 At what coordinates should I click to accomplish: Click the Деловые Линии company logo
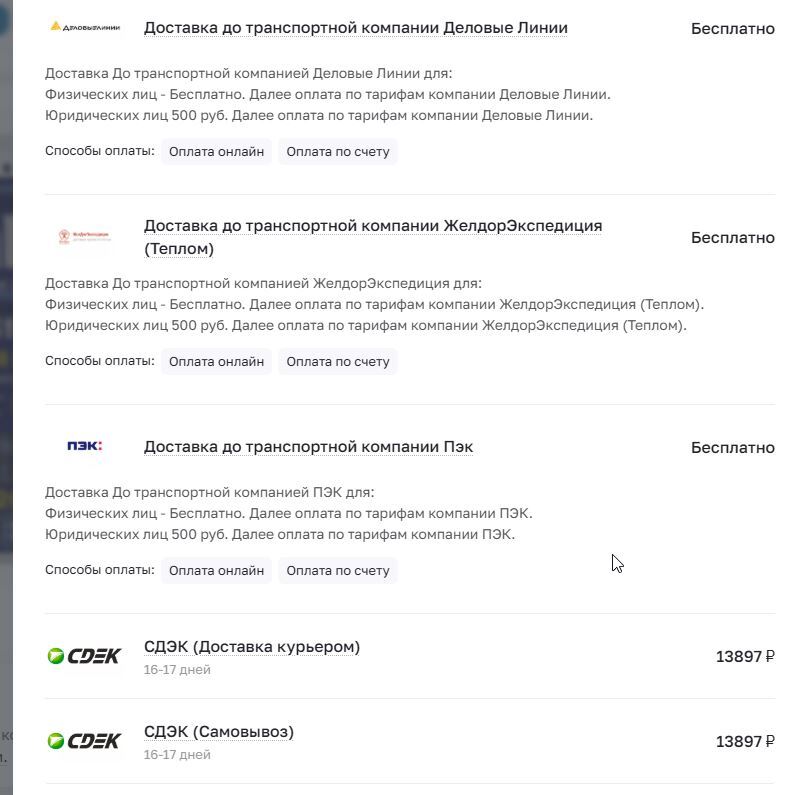click(85, 27)
